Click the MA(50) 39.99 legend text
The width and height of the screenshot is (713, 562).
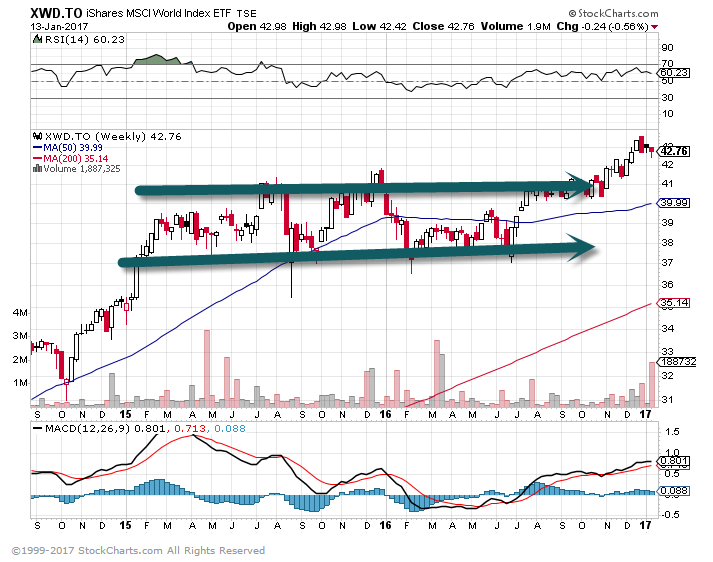click(73, 147)
